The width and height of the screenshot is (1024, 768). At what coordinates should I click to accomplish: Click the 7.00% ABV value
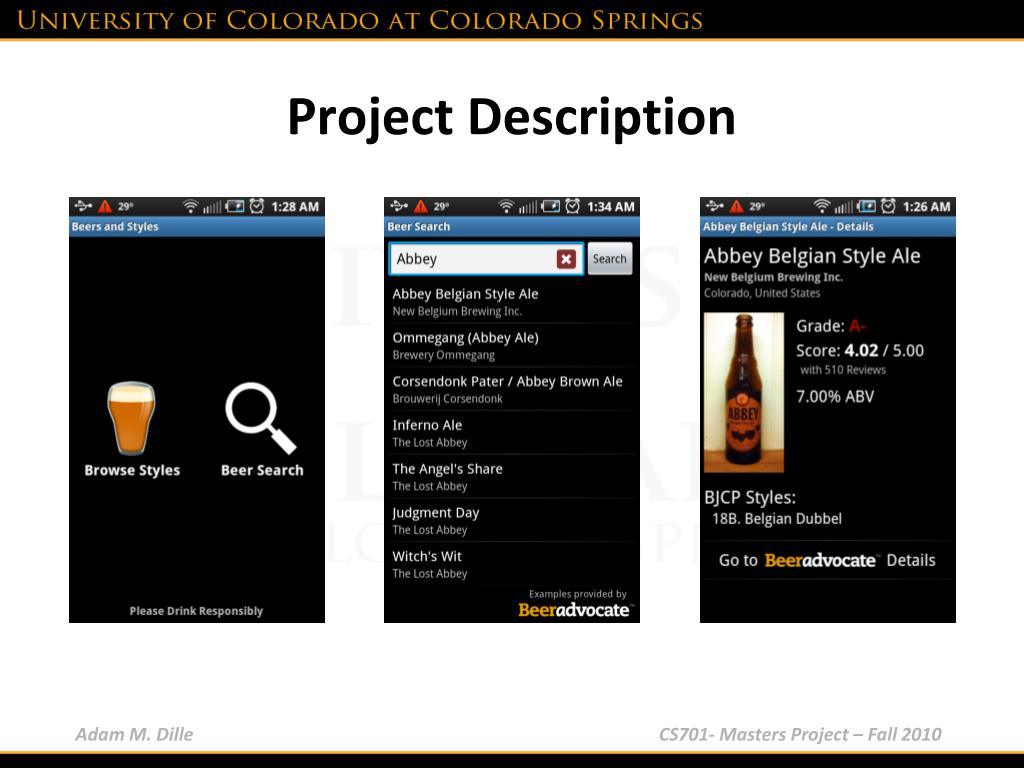[x=835, y=396]
